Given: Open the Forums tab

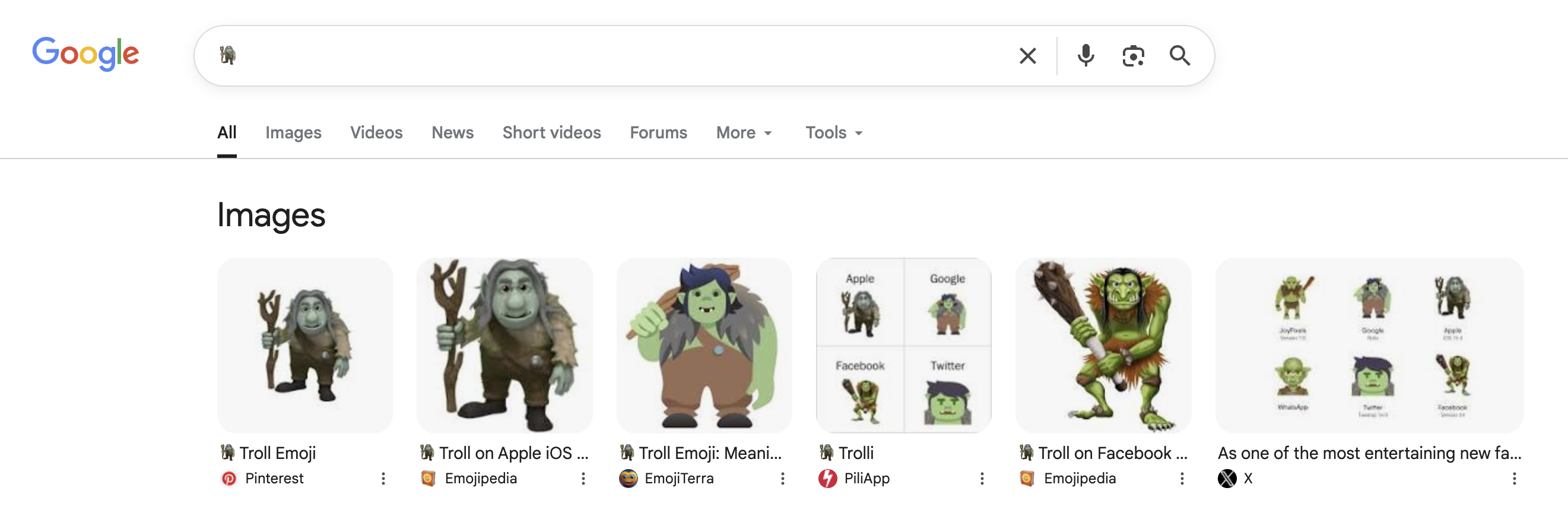Looking at the screenshot, I should coord(658,133).
